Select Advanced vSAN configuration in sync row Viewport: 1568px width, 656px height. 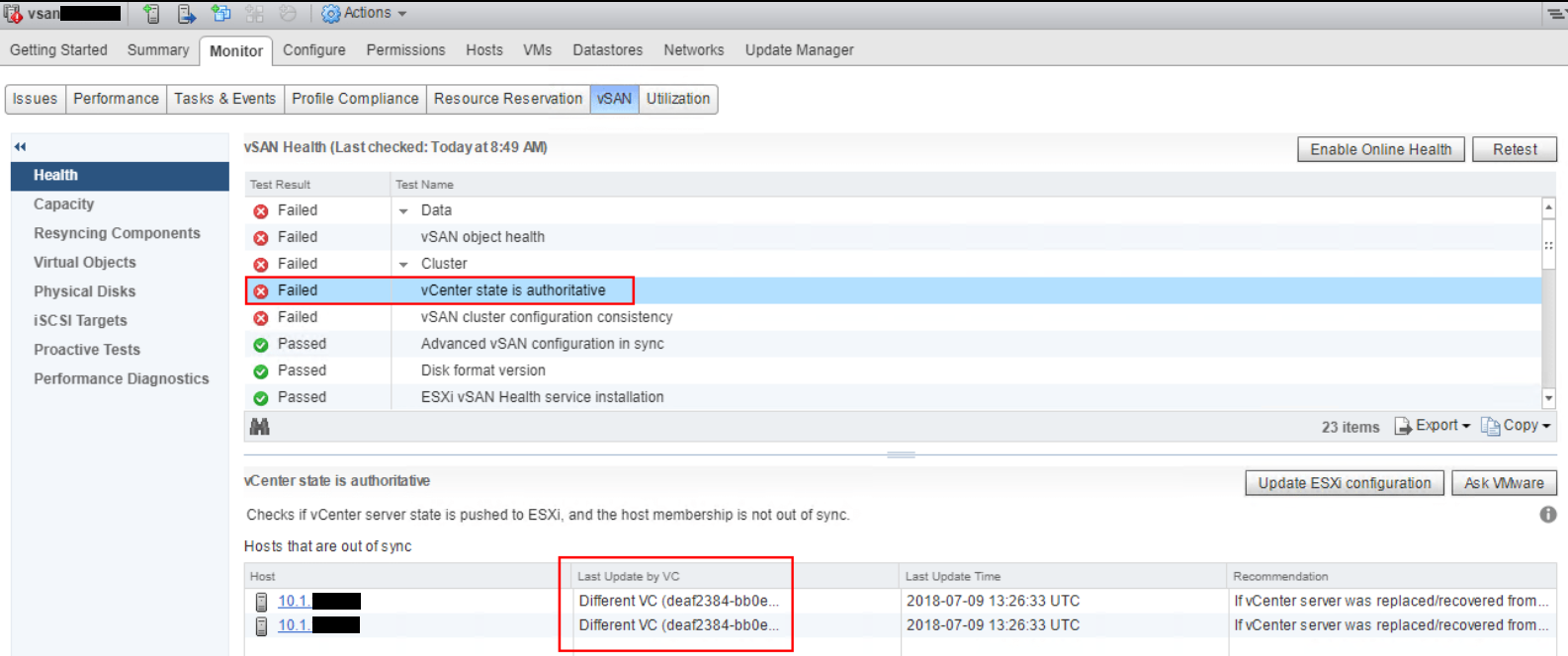click(893, 344)
